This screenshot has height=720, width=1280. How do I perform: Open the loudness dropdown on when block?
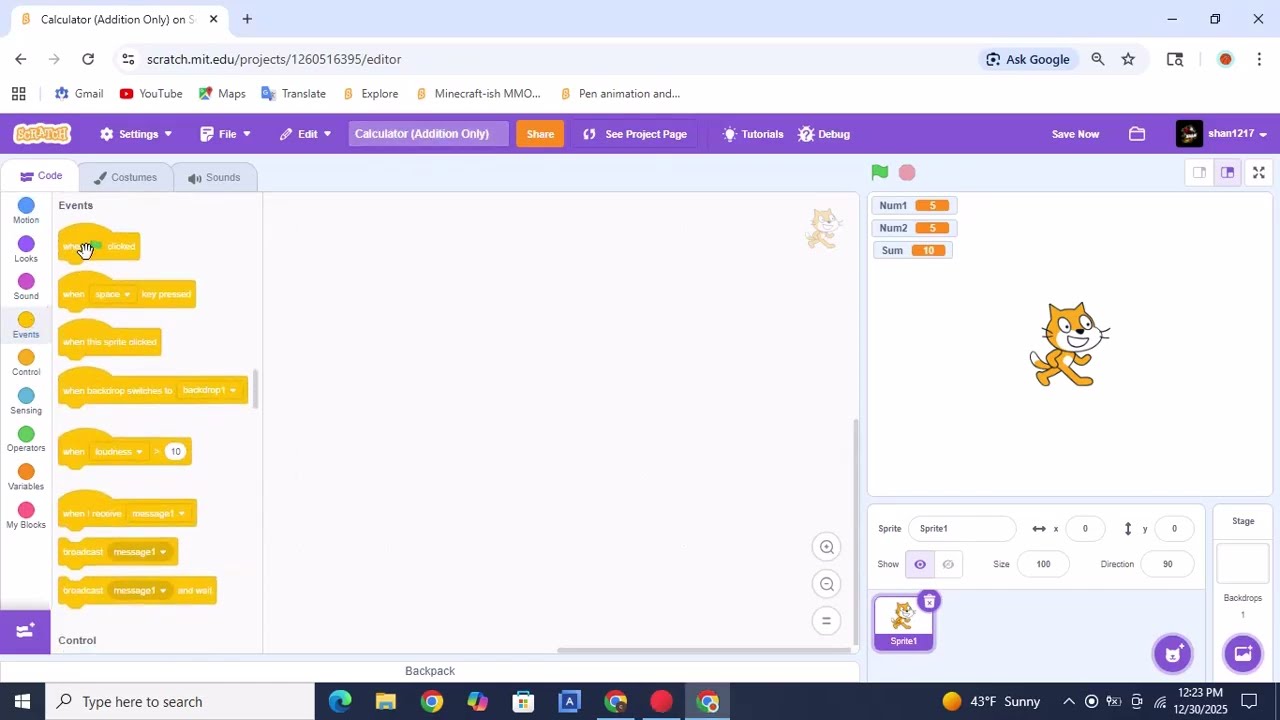click(x=119, y=452)
